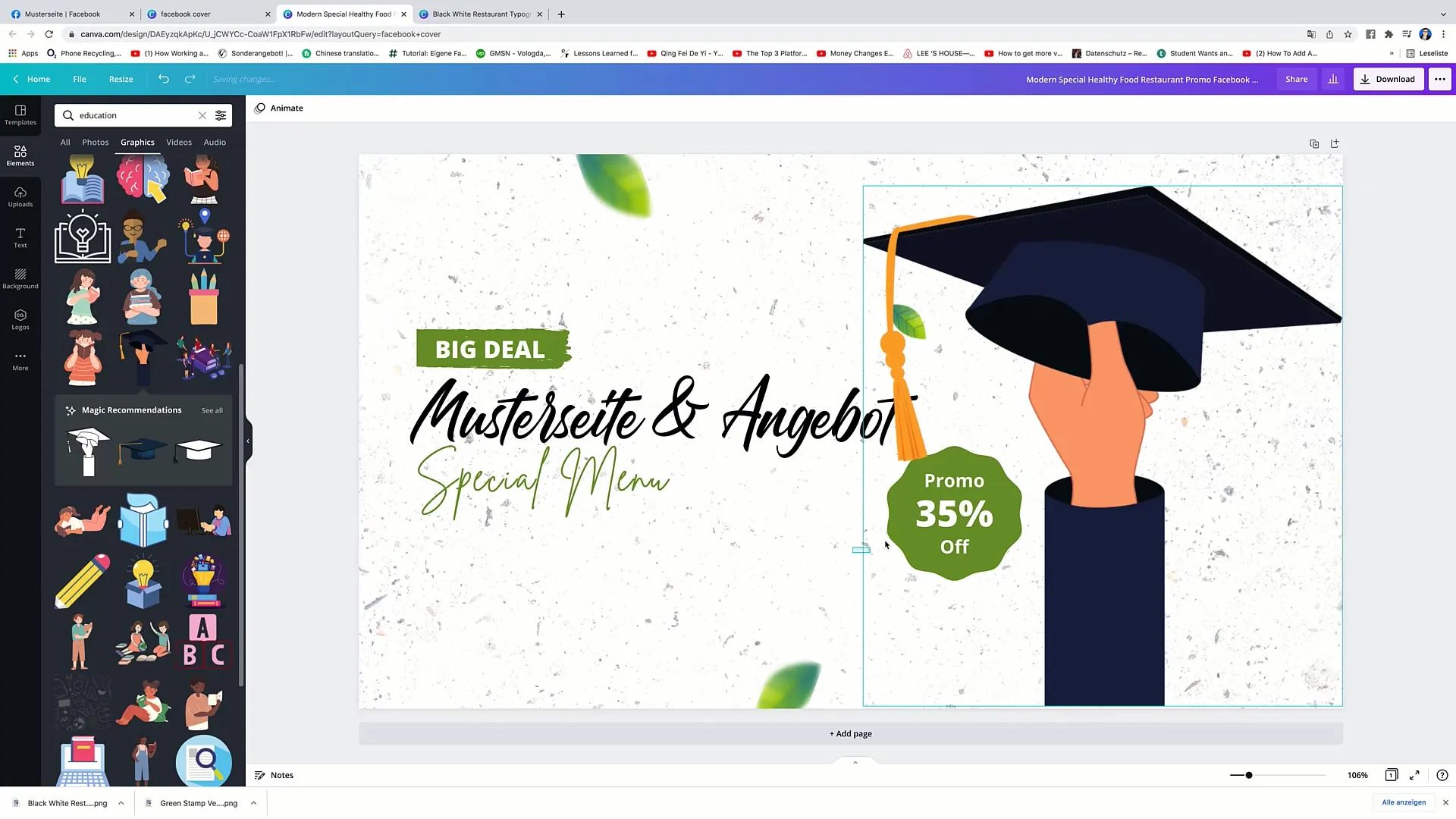Open a new browser tab
This screenshot has width=1456, height=819.
(561, 14)
